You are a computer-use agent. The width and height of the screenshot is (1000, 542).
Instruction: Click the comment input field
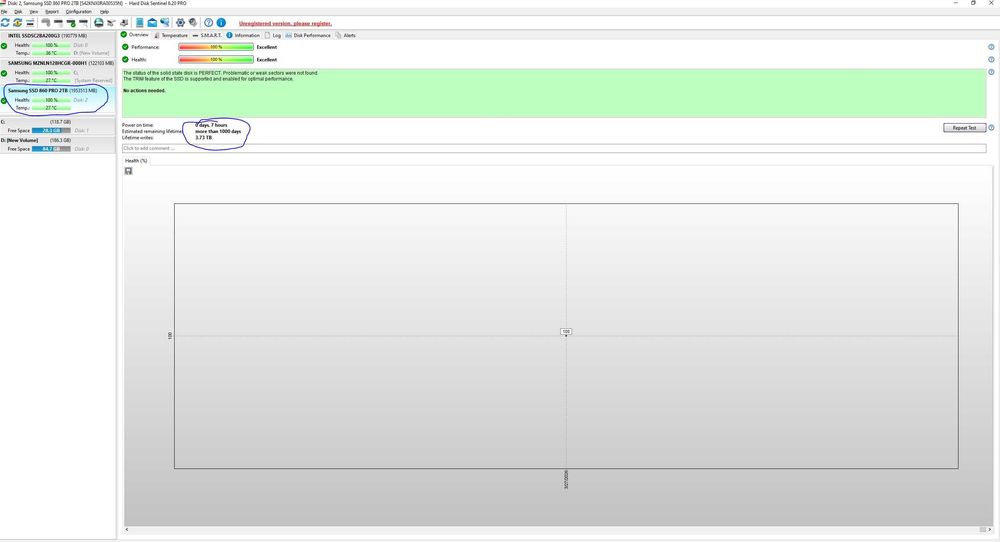click(554, 148)
